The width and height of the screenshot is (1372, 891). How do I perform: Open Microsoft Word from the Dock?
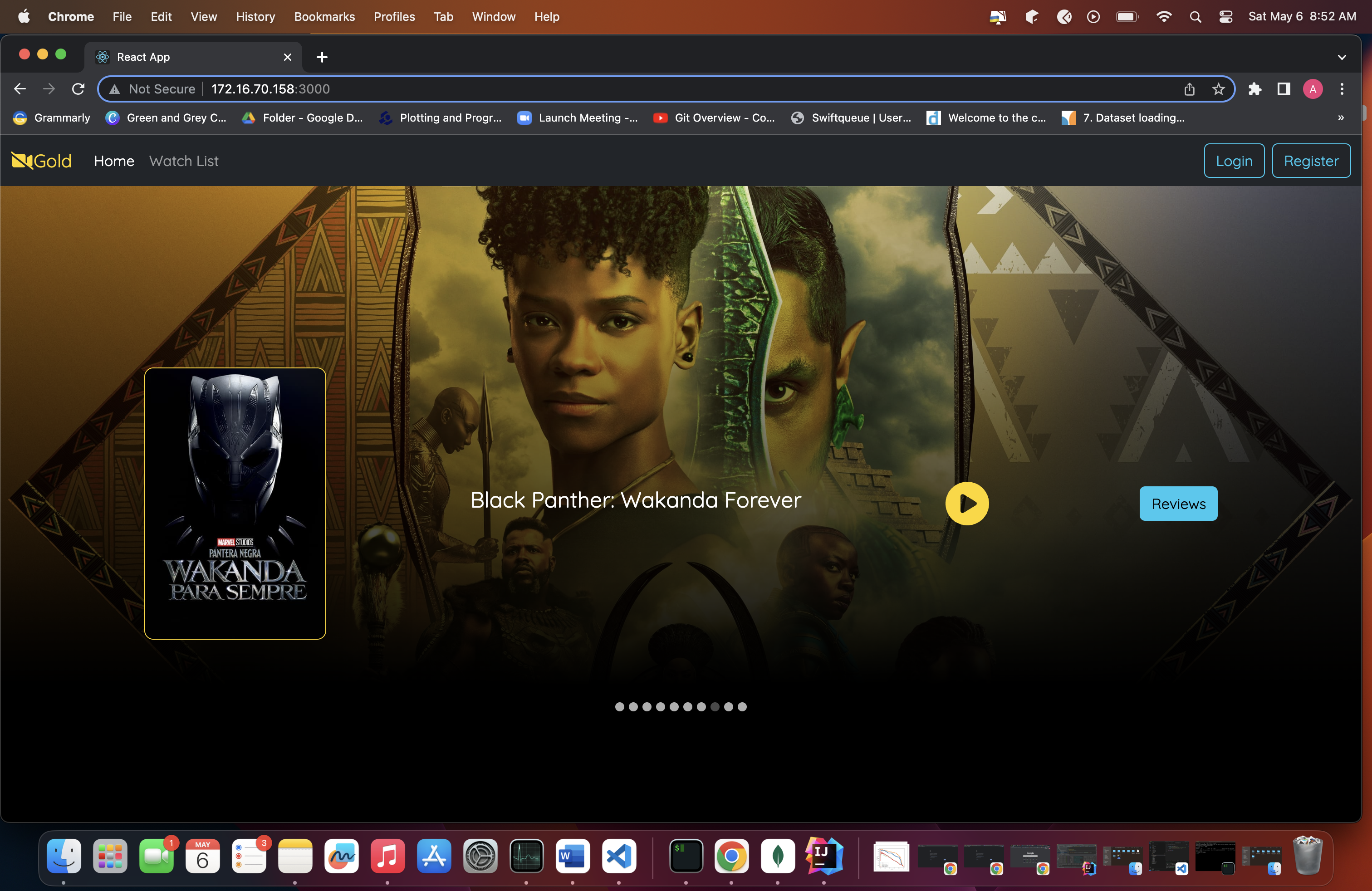tap(573, 856)
